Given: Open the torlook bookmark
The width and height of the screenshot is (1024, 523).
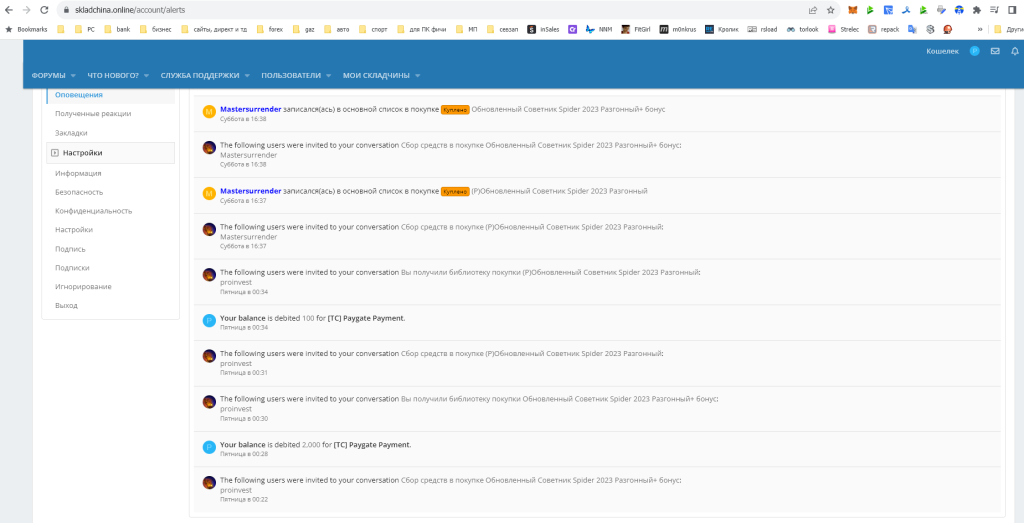Looking at the screenshot, I should (x=803, y=29).
